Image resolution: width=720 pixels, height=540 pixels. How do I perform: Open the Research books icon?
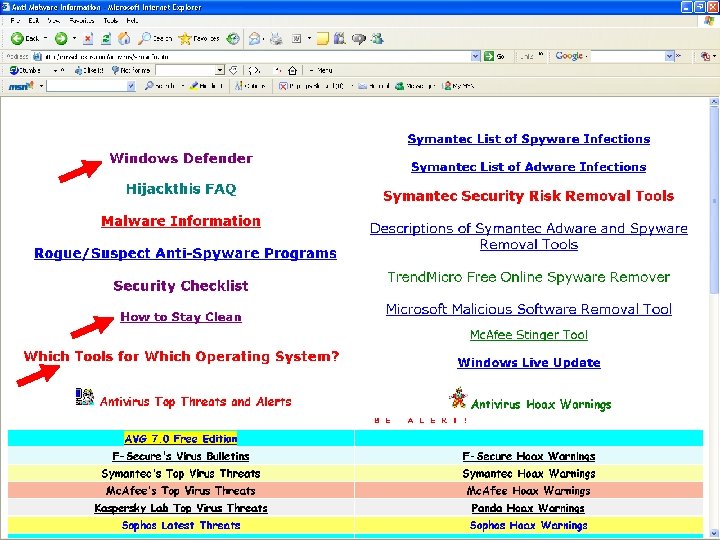[x=340, y=39]
